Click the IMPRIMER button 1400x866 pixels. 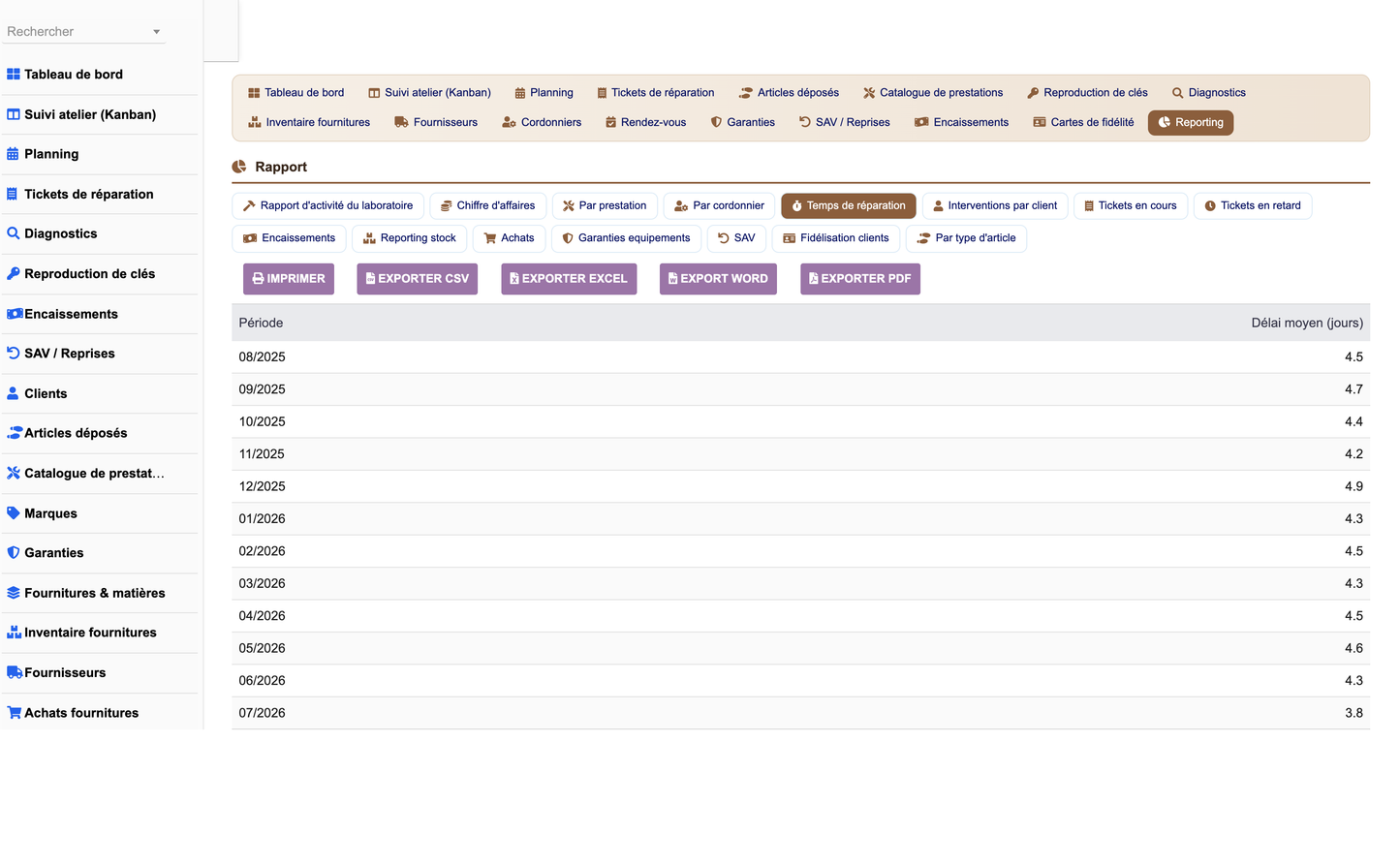(x=289, y=279)
